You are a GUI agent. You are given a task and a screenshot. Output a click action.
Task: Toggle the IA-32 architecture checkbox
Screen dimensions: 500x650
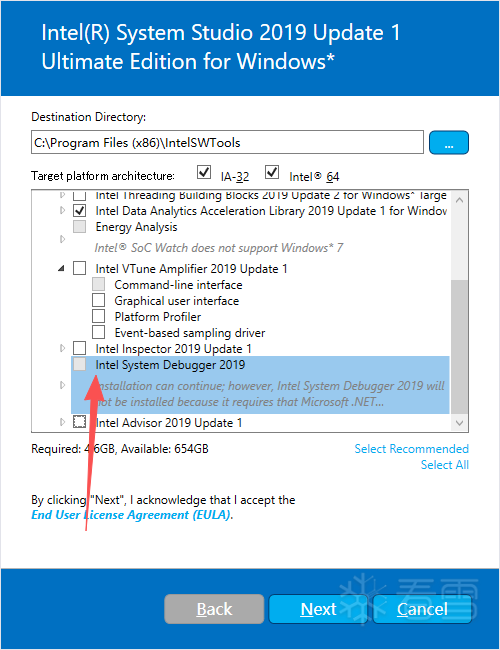(204, 172)
